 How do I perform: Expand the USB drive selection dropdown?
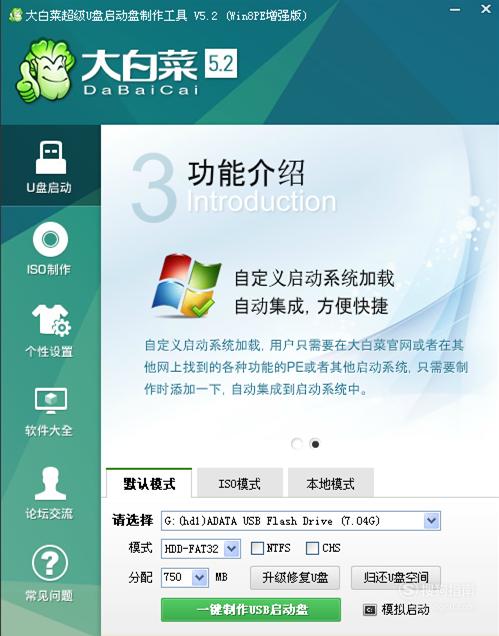click(431, 520)
